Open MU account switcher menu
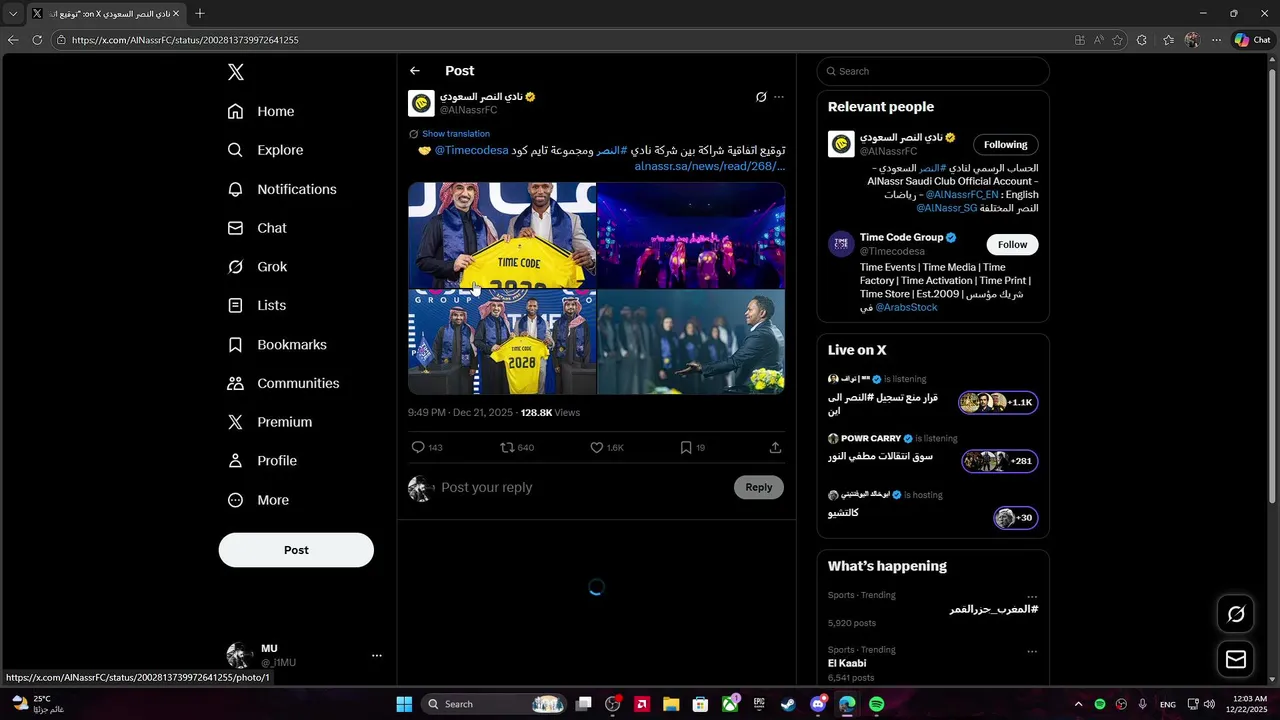The image size is (1280, 720). click(x=304, y=655)
